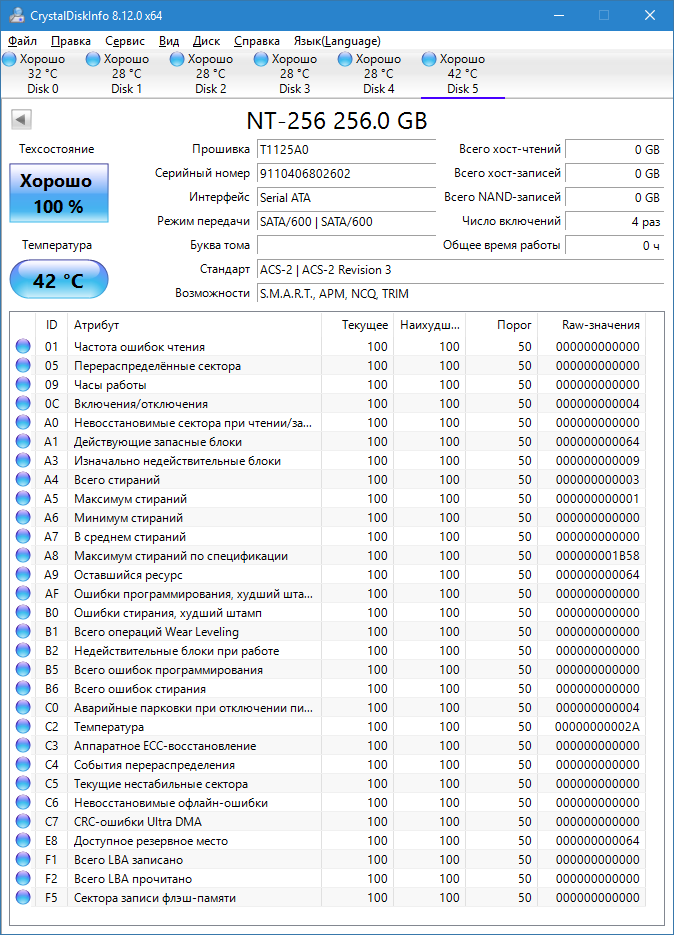Viewport: 674px width, 935px height.
Task: Click the status orb for attribute B1
Action: [23, 631]
